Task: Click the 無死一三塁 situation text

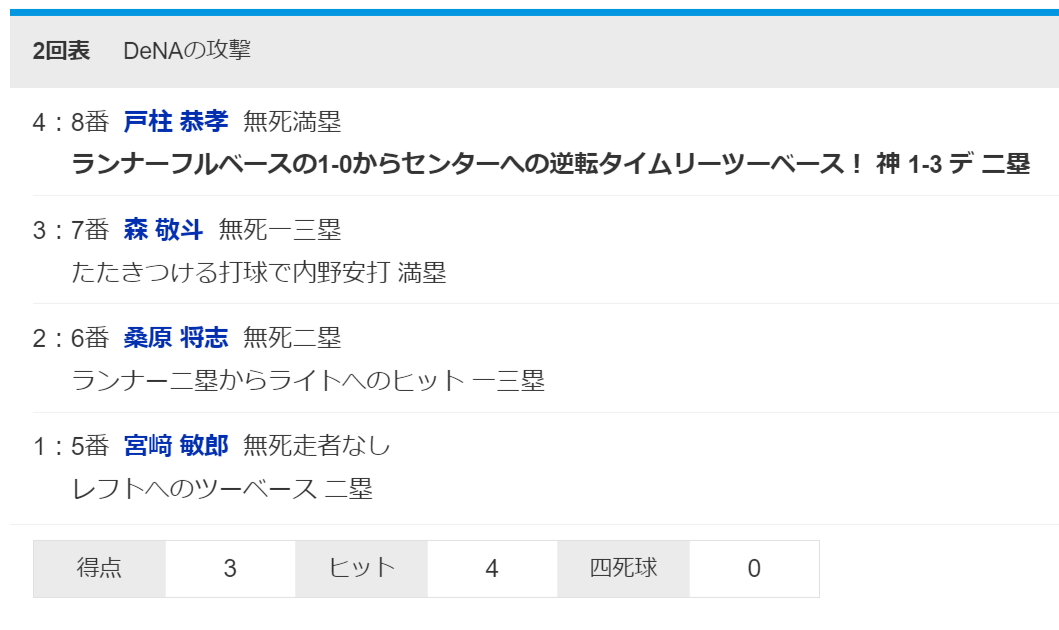Action: point(279,230)
